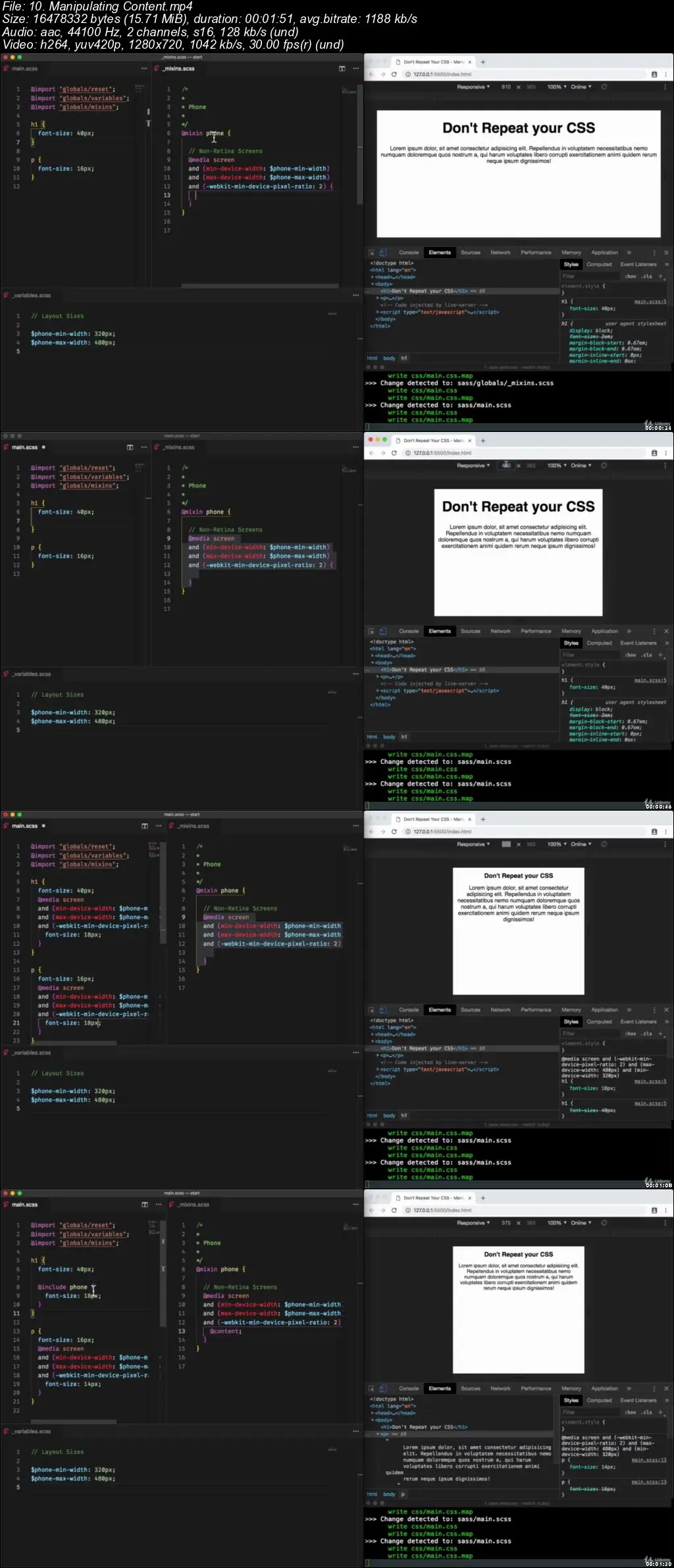Click "@content;" line in 00:01:30 frame mixins editor
This screenshot has width=674, height=1568.
(226, 1331)
